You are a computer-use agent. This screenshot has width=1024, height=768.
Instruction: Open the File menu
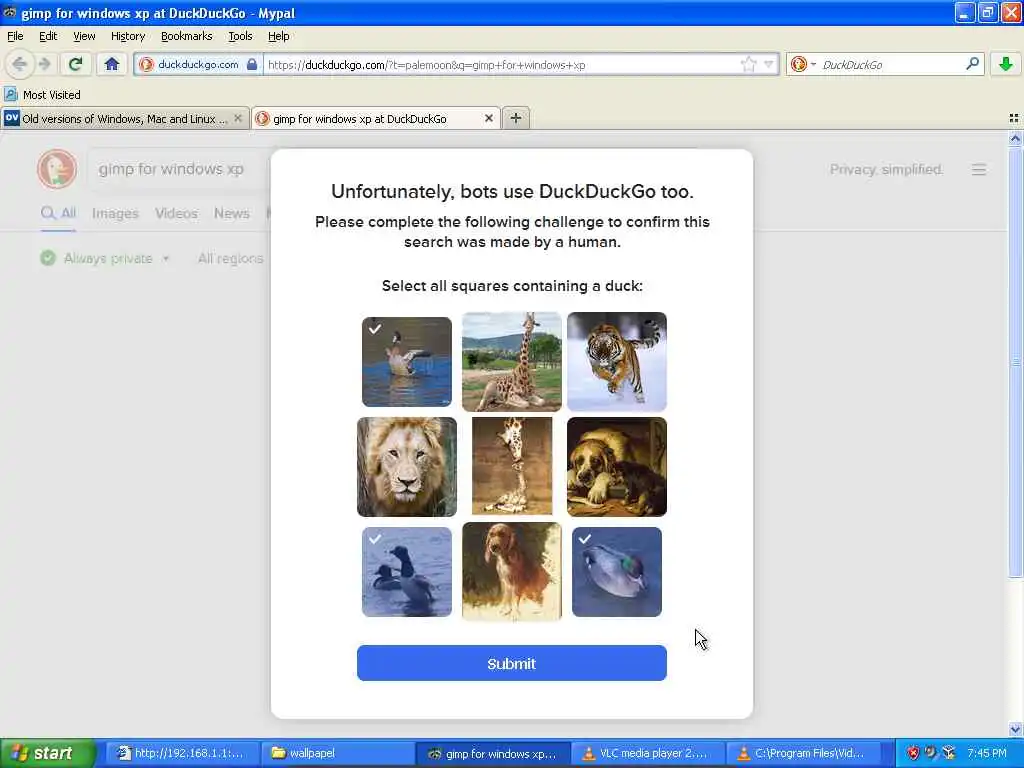pyautogui.click(x=15, y=36)
